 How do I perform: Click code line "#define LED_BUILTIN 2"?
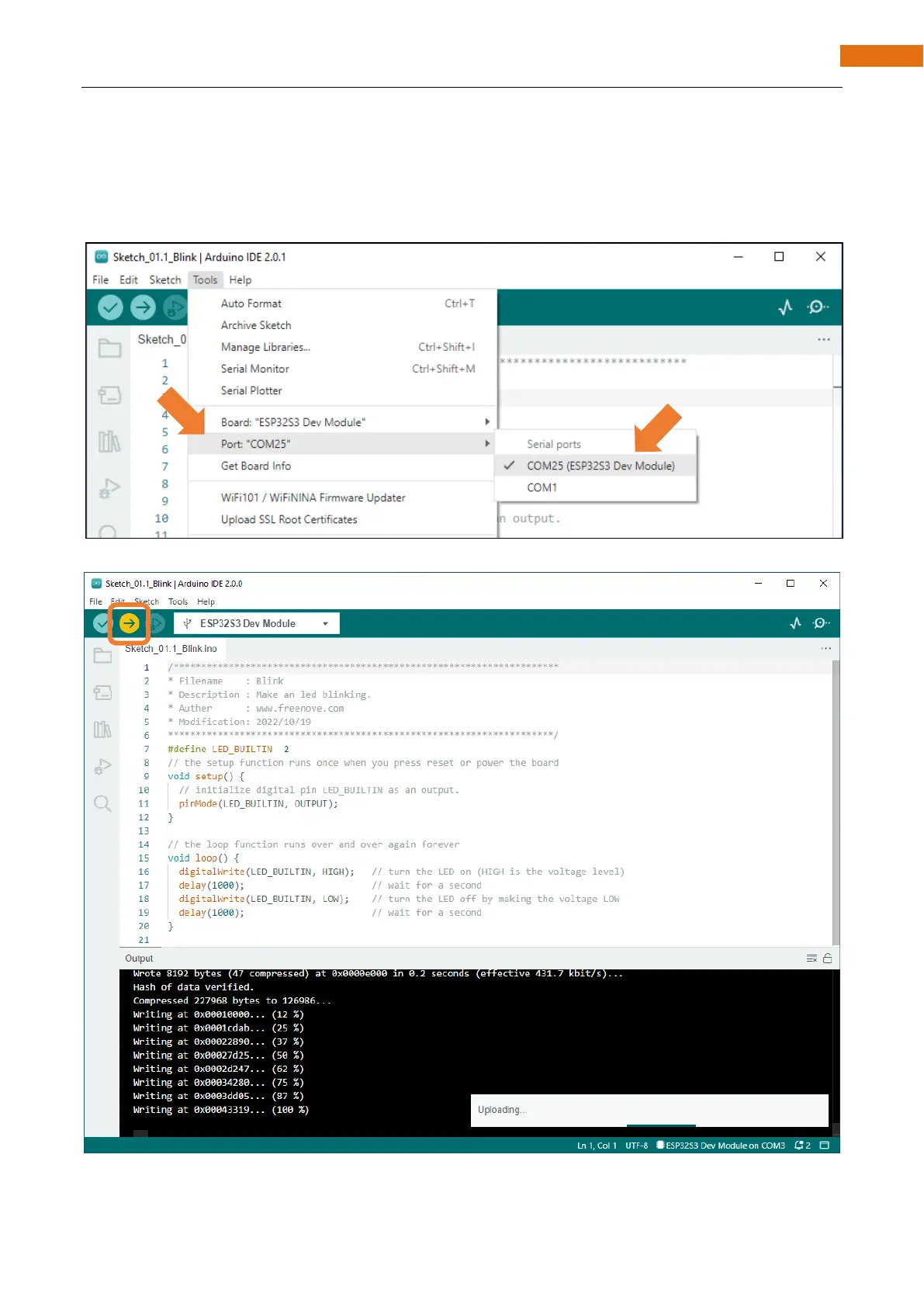pyautogui.click(x=228, y=749)
